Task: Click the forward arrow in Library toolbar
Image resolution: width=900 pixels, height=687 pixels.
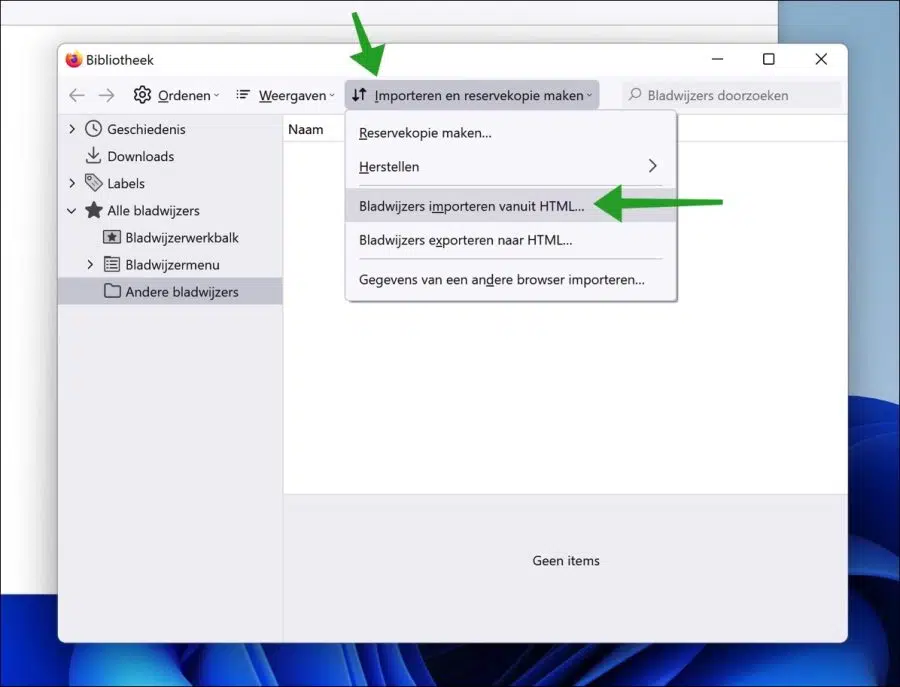Action: click(106, 95)
